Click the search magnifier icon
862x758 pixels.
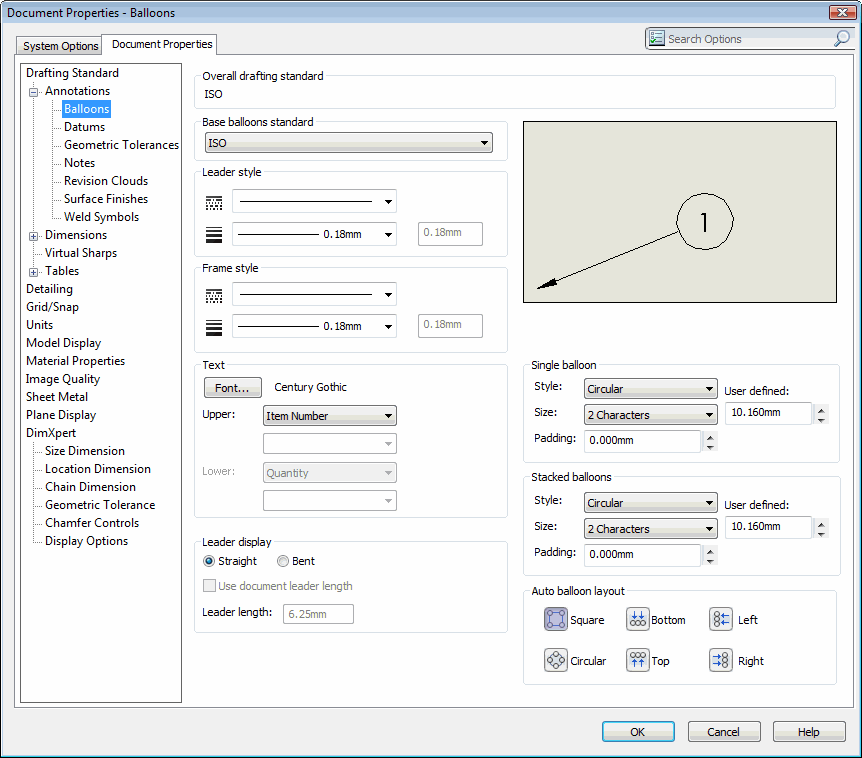(842, 38)
